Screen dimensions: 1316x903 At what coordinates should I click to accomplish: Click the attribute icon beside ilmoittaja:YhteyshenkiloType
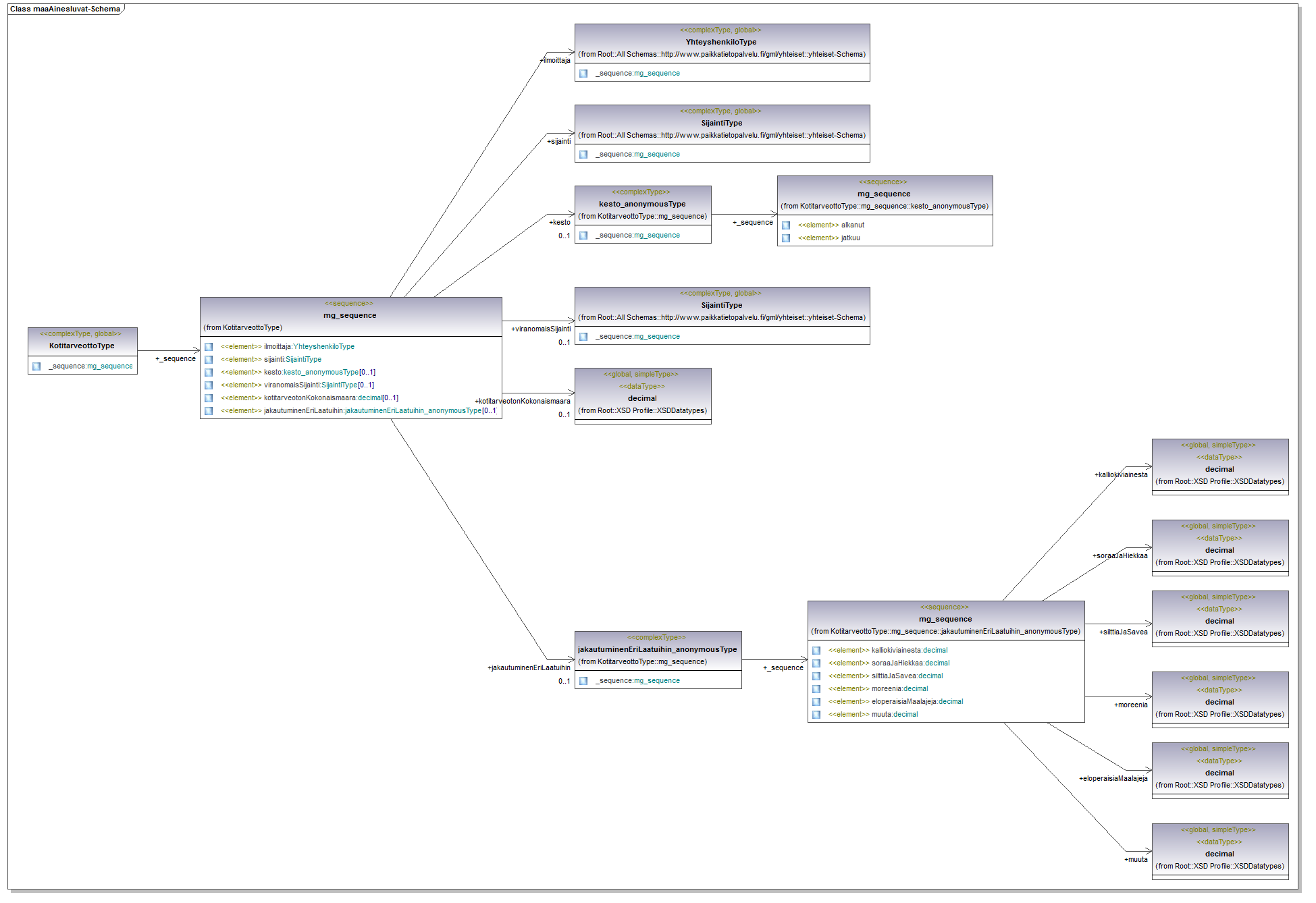coord(209,347)
